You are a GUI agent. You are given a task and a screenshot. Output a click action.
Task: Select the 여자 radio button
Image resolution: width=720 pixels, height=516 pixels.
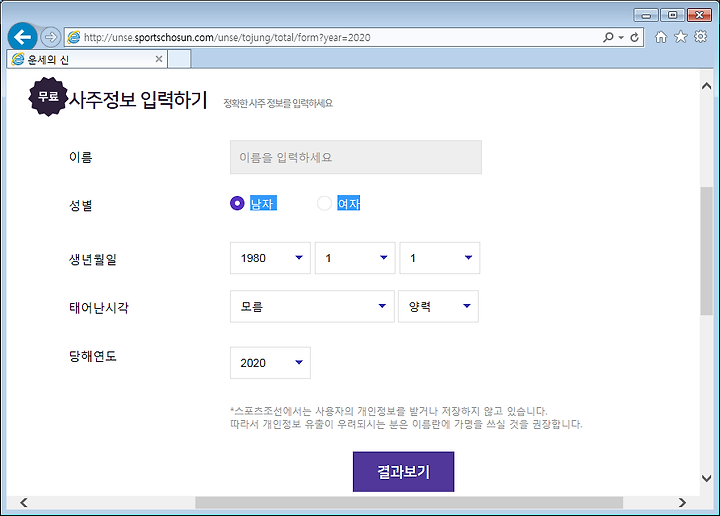click(x=324, y=203)
